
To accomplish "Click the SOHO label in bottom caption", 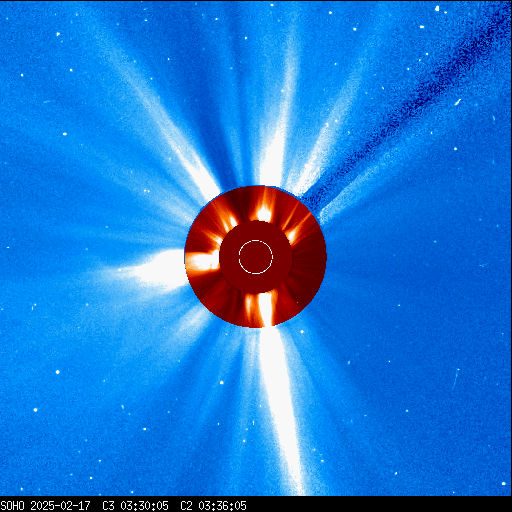I will pos(12,505).
